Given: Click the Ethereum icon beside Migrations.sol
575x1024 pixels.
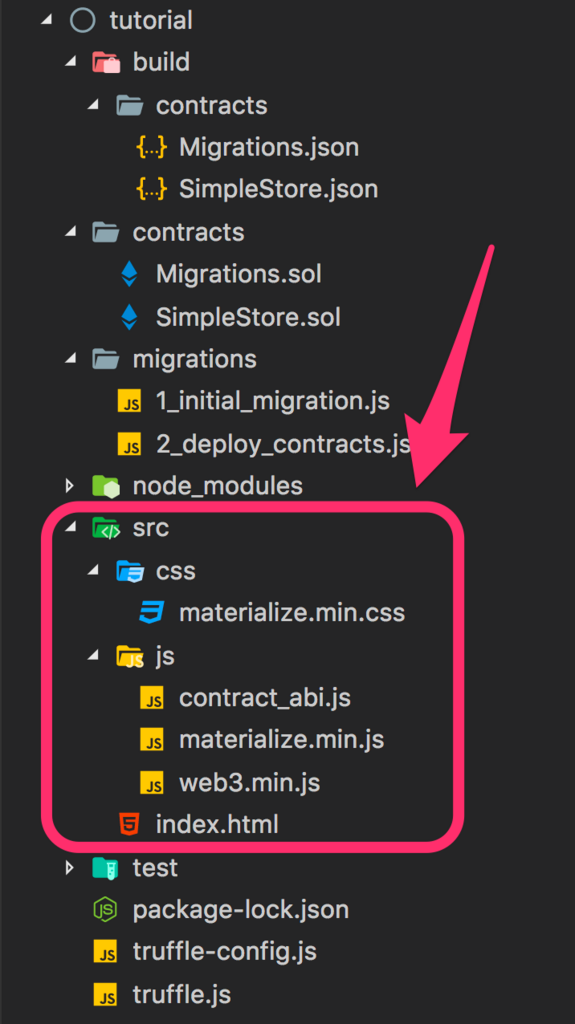Looking at the screenshot, I should pos(129,274).
